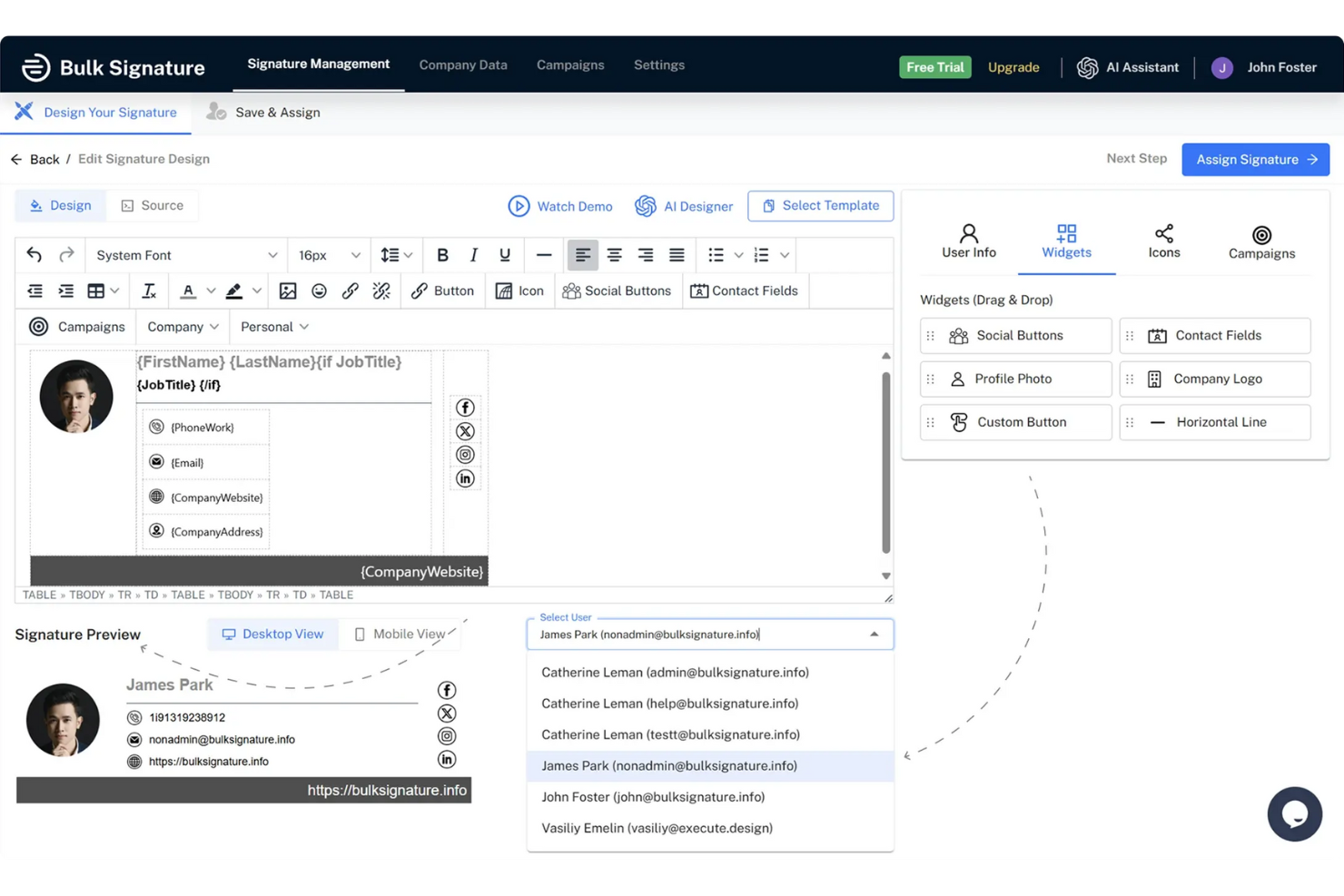Image resolution: width=1344 pixels, height=896 pixels.
Task: Toggle underline formatting
Action: (505, 255)
